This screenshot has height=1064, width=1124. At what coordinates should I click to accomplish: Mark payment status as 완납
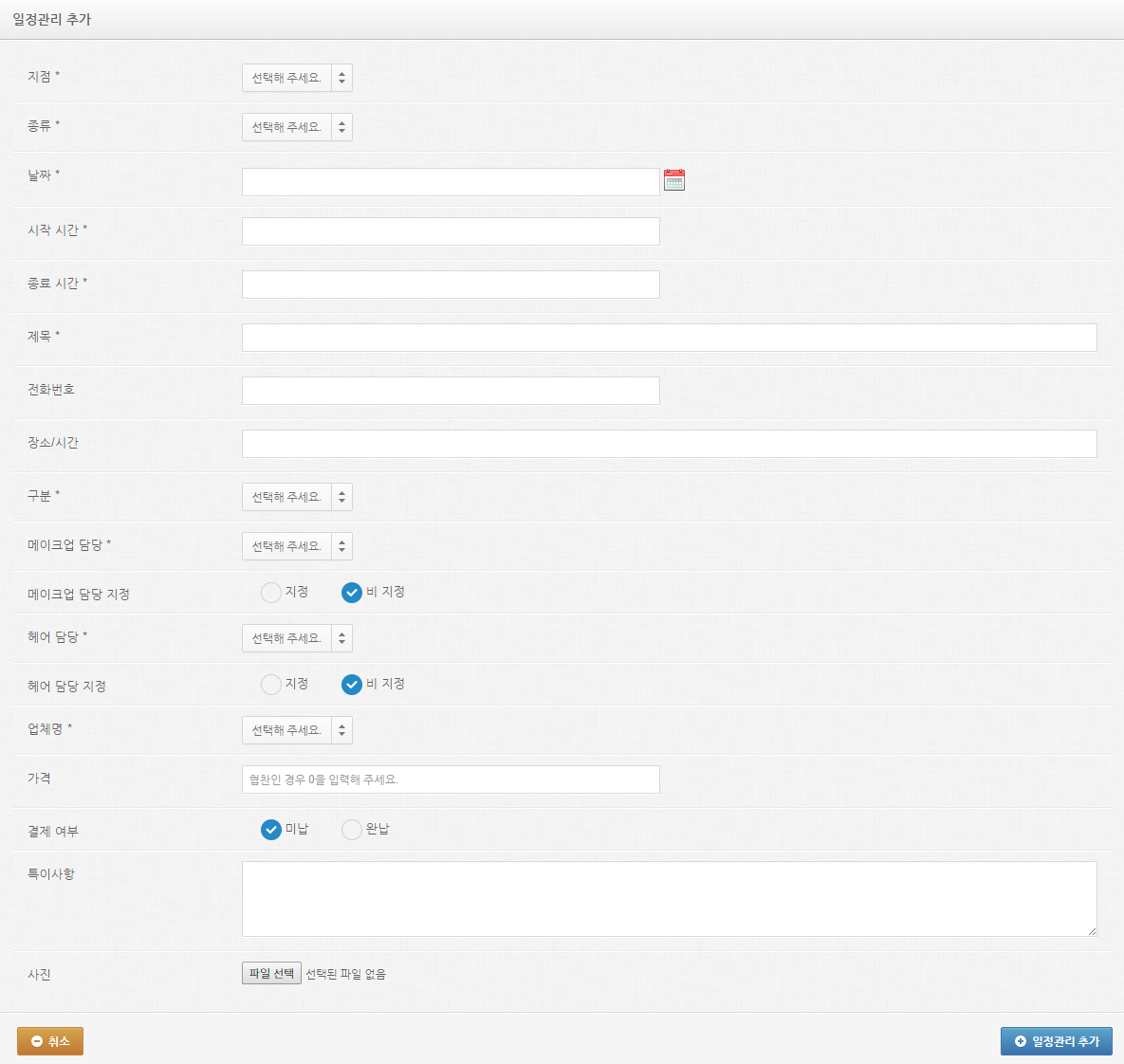[x=352, y=830]
